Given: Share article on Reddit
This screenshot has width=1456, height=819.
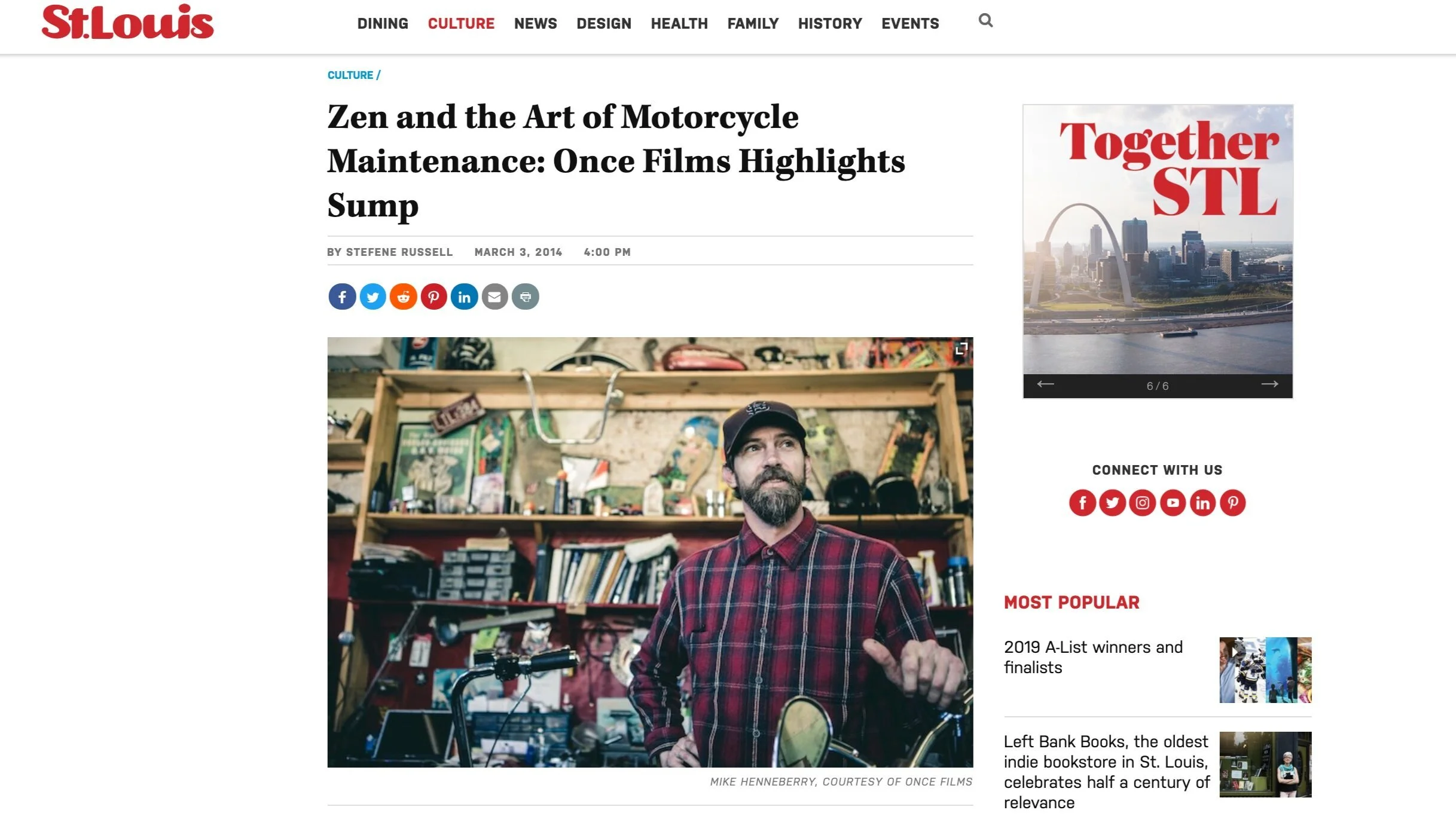Looking at the screenshot, I should pos(403,297).
